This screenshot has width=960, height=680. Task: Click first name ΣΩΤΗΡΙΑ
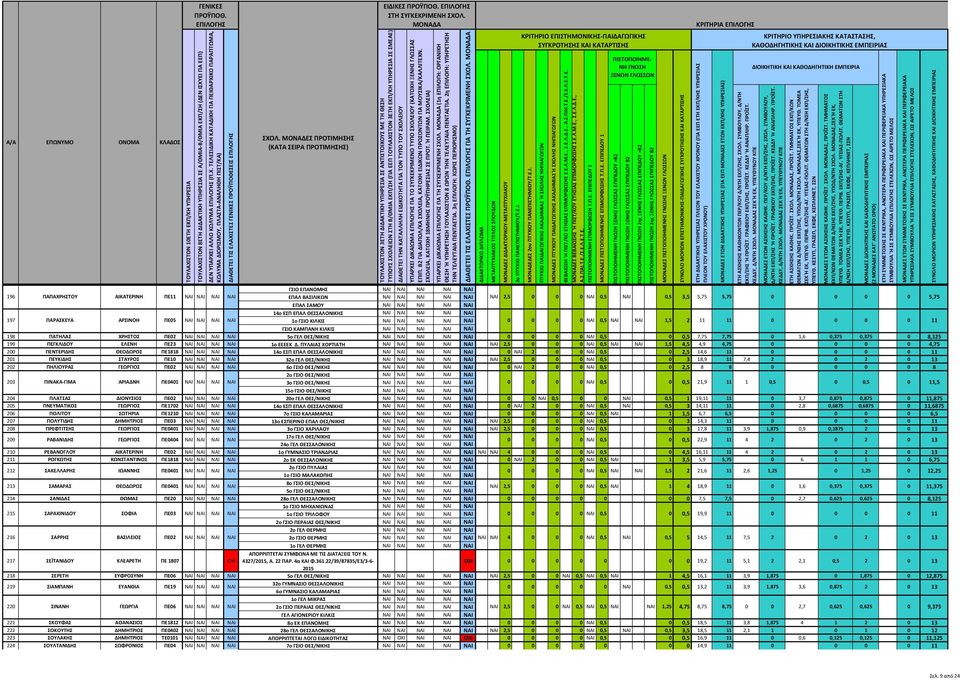coord(129,413)
